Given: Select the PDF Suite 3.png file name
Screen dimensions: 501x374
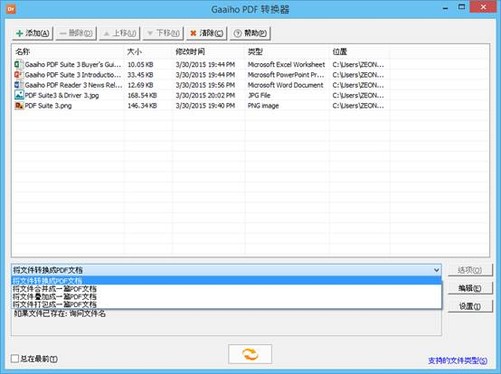Looking at the screenshot, I should [x=48, y=106].
